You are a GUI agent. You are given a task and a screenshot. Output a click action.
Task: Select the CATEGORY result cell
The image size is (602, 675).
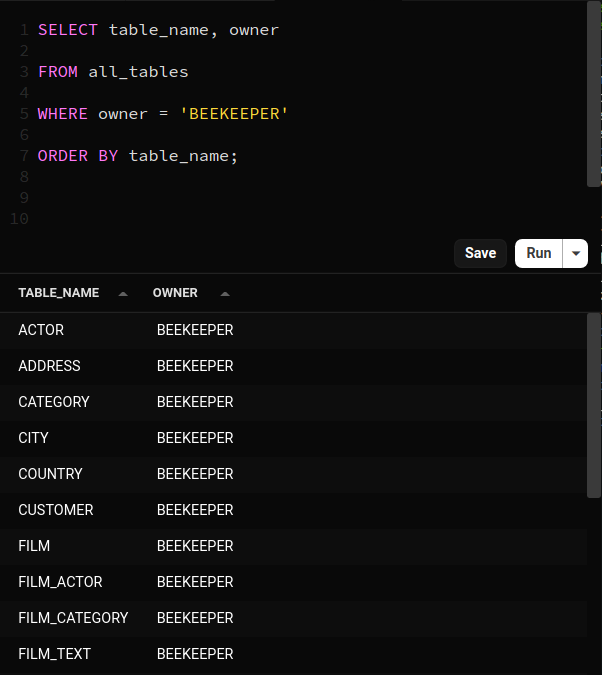coord(54,402)
